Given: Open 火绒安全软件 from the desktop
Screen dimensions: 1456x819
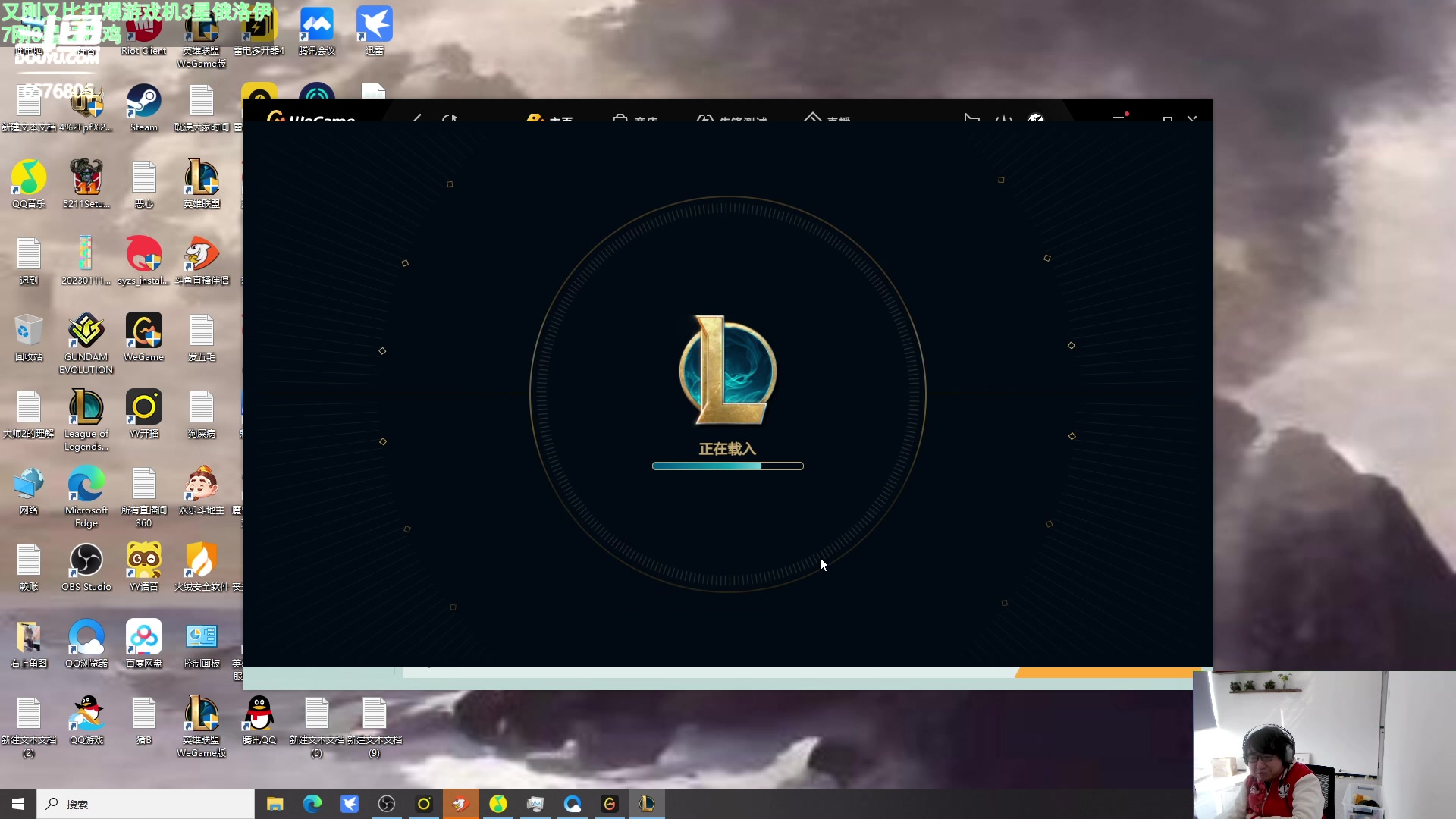Looking at the screenshot, I should [201, 567].
